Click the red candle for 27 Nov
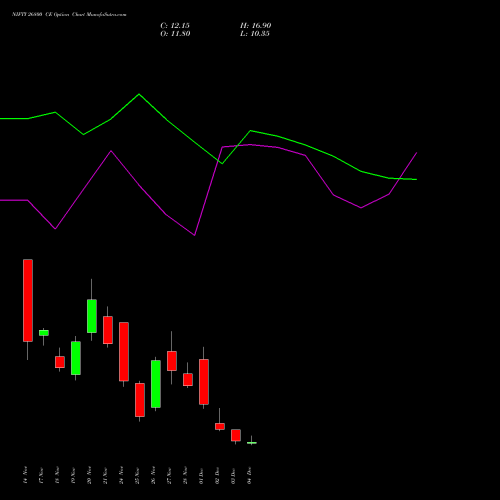 [172, 361]
